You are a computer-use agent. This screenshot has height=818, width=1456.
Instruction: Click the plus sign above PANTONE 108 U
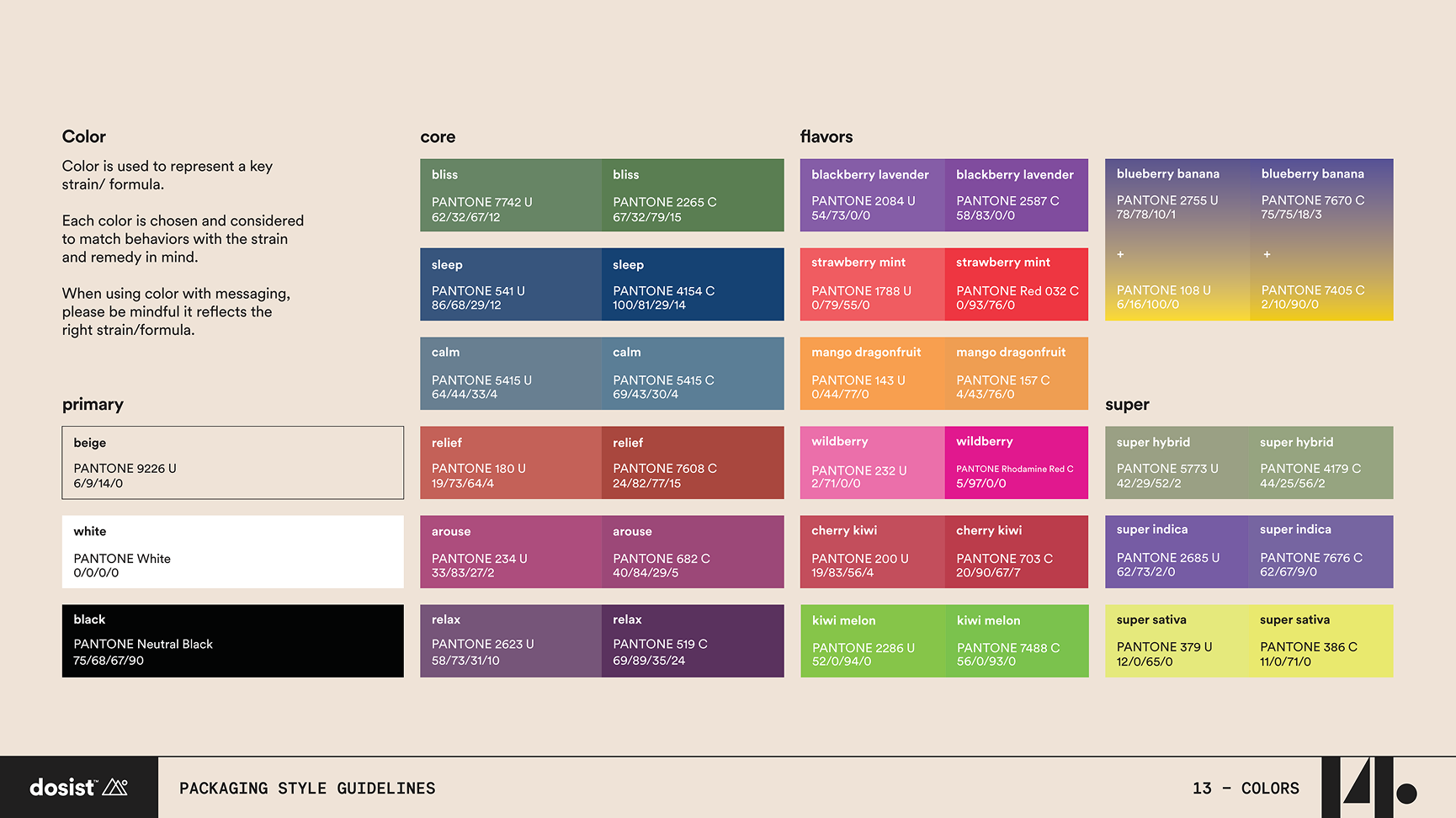coord(1120,254)
